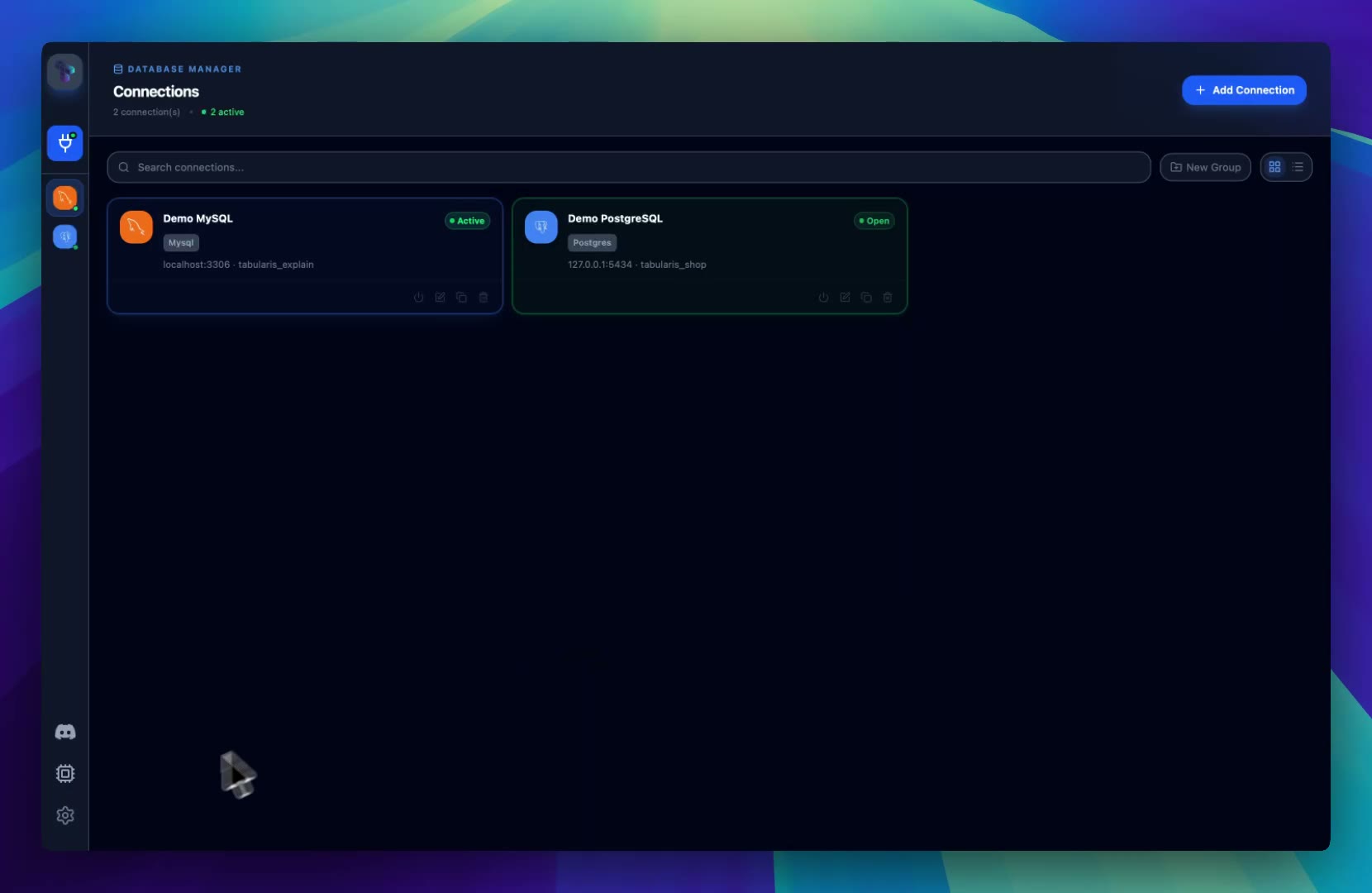1372x893 pixels.
Task: Delete the Demo MySQL connection
Action: (484, 298)
